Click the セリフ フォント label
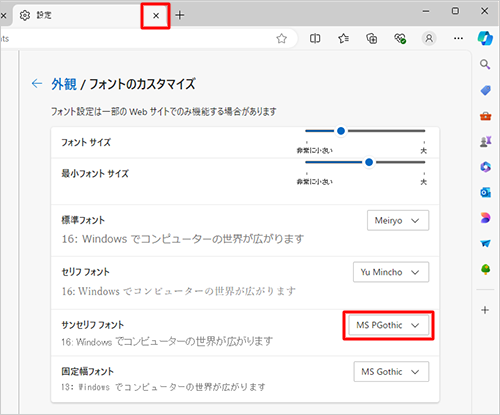 click(x=85, y=272)
